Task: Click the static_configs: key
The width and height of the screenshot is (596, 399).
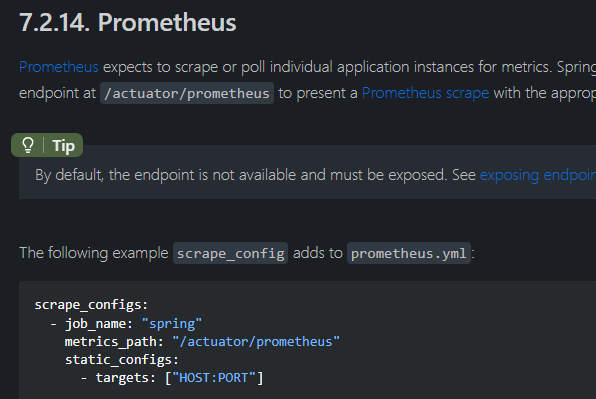Action: pyautogui.click(x=122, y=359)
